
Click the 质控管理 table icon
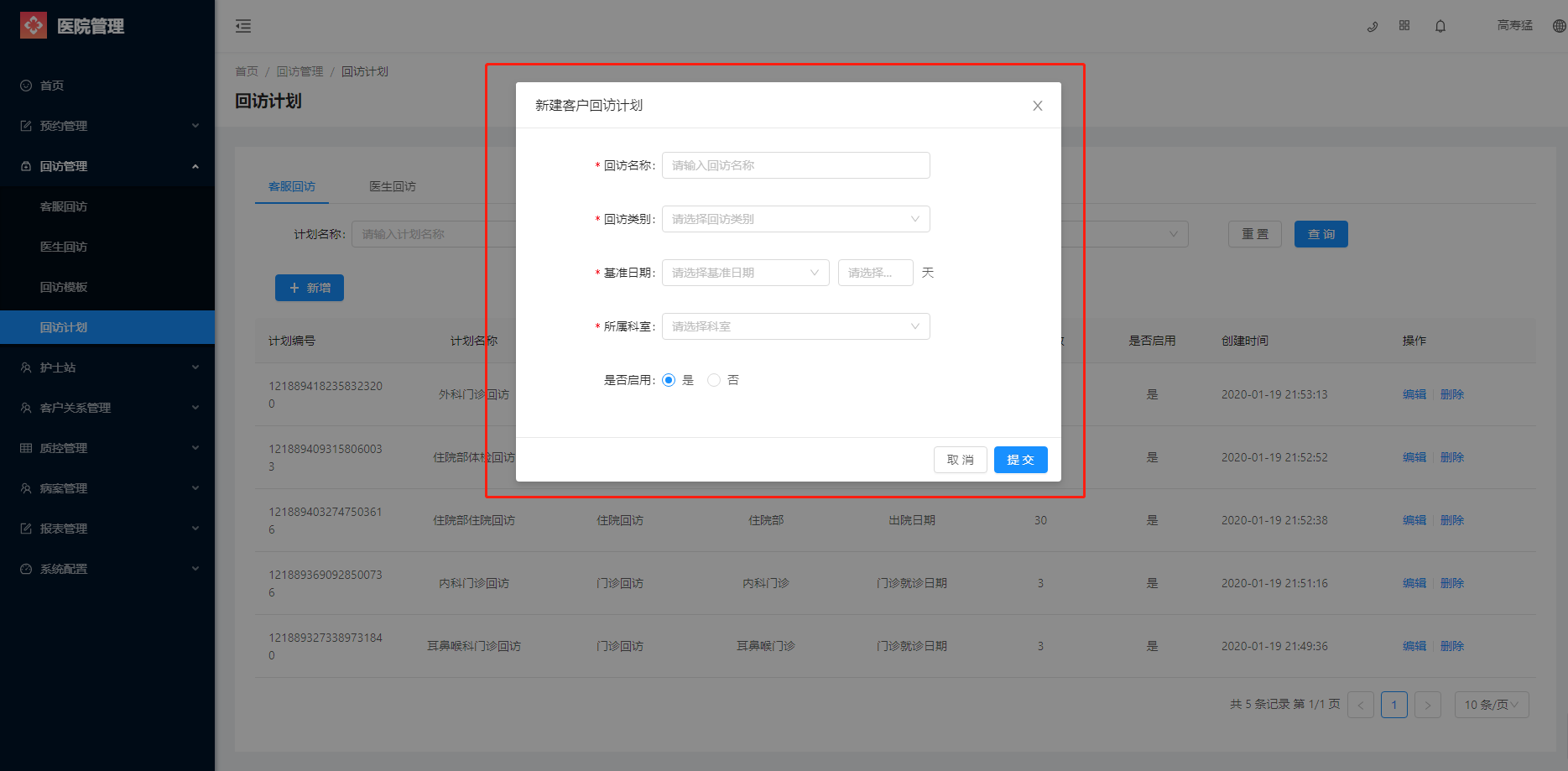tap(26, 448)
